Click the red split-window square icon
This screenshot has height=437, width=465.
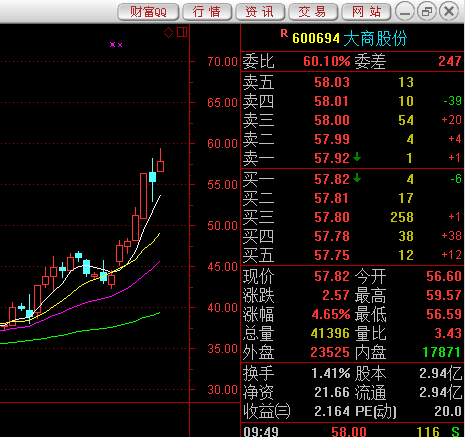pos(182,32)
